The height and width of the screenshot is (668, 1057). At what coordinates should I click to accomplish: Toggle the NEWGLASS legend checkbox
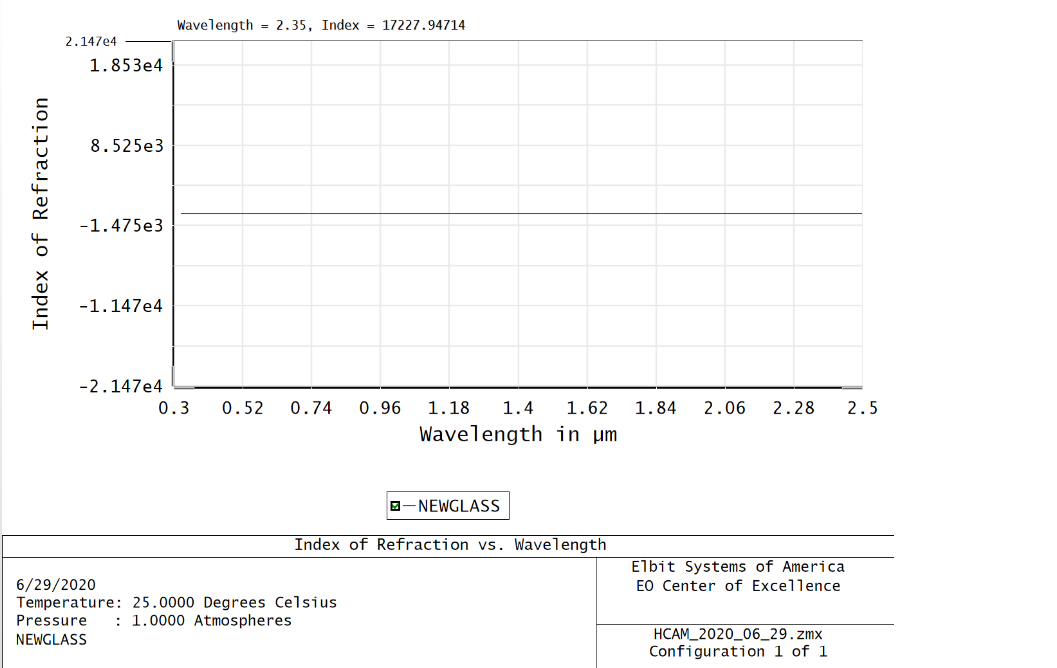pos(395,506)
